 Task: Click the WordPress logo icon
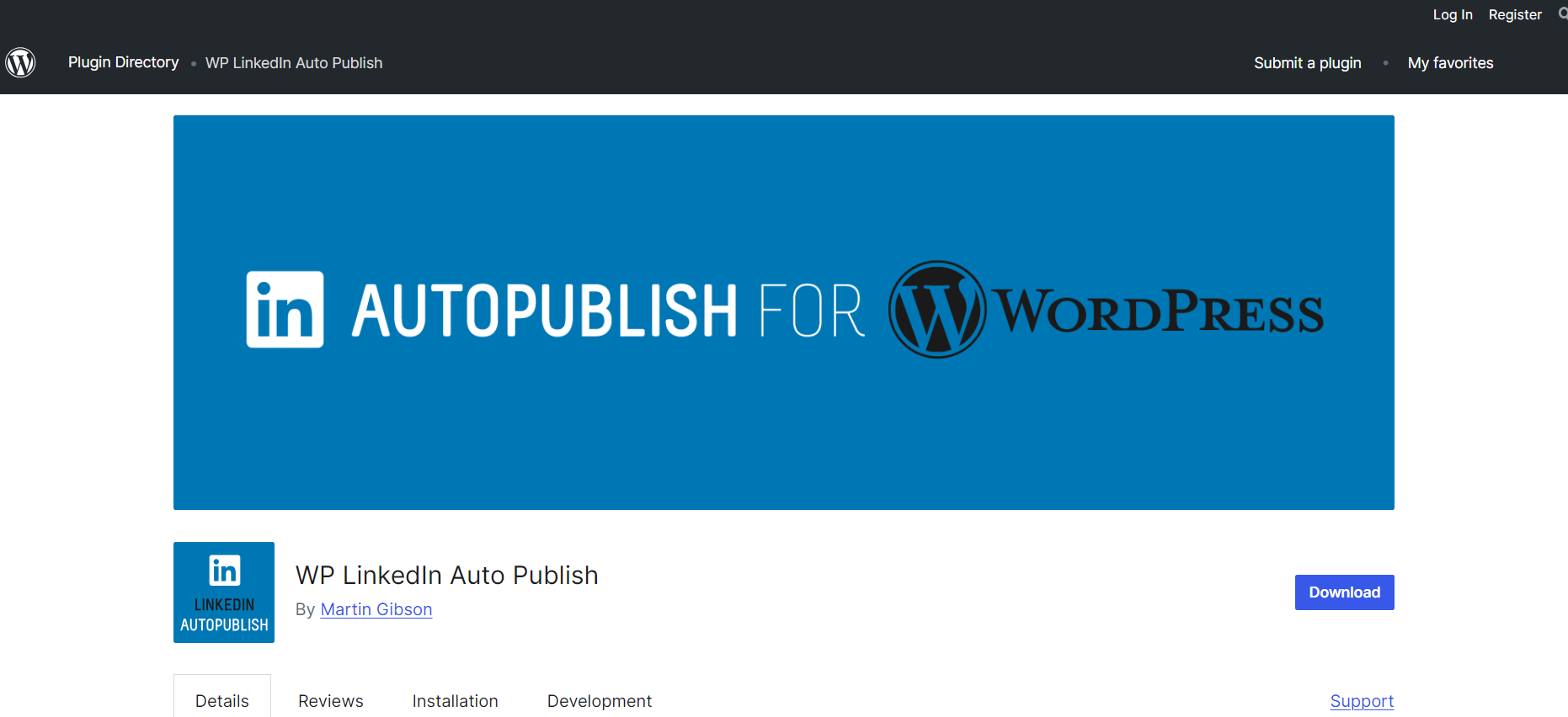click(20, 62)
